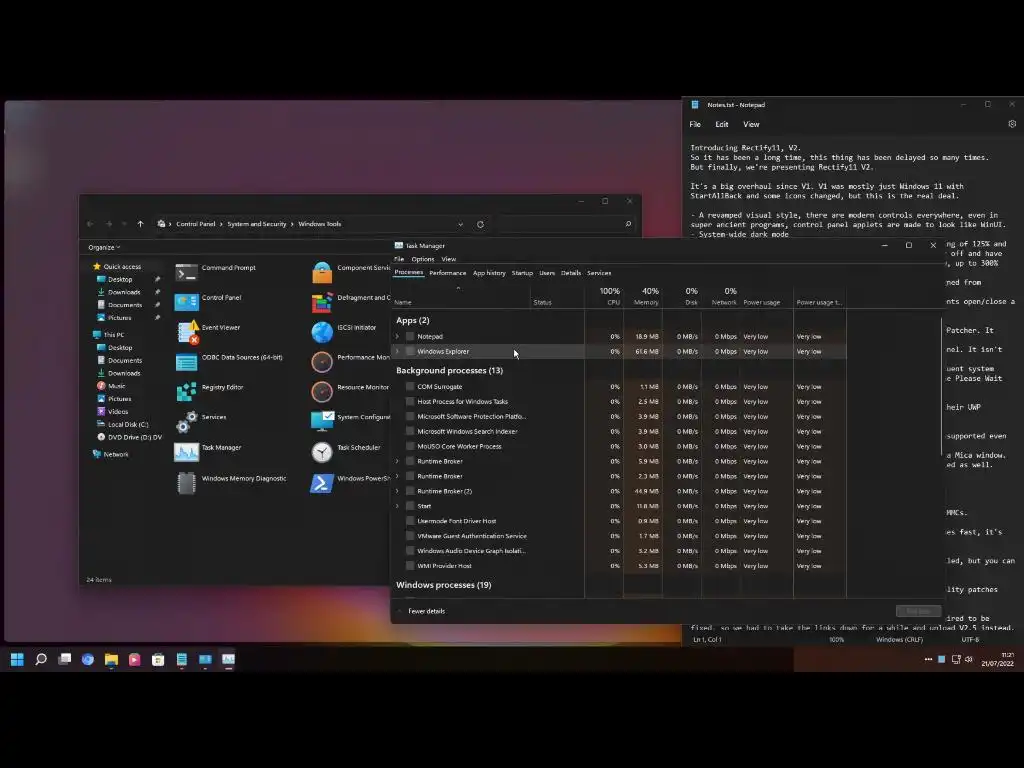Open the Organize dropdown in Explorer
The width and height of the screenshot is (1024, 768).
104,248
